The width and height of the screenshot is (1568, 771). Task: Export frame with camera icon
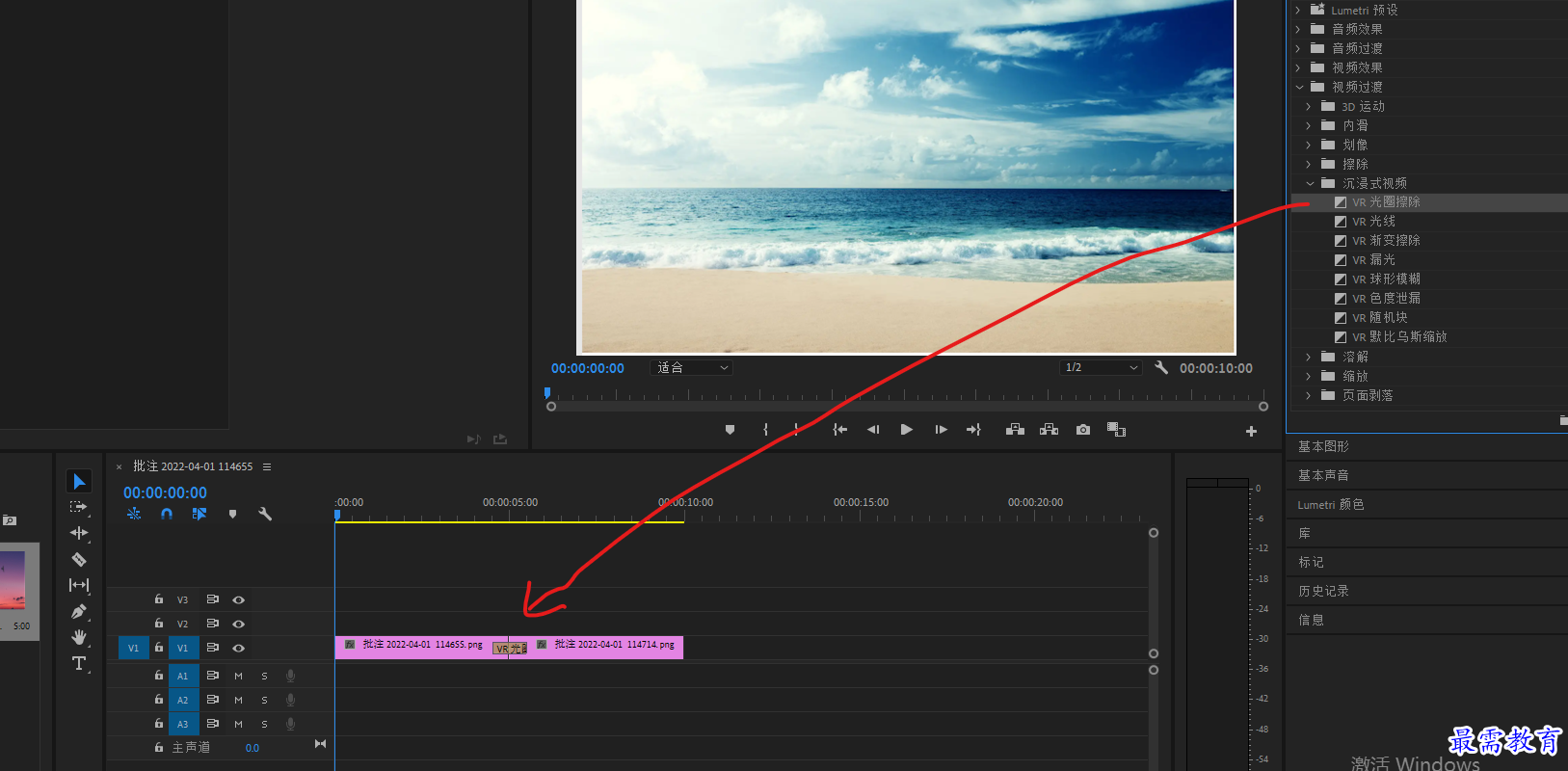pyautogui.click(x=1083, y=430)
